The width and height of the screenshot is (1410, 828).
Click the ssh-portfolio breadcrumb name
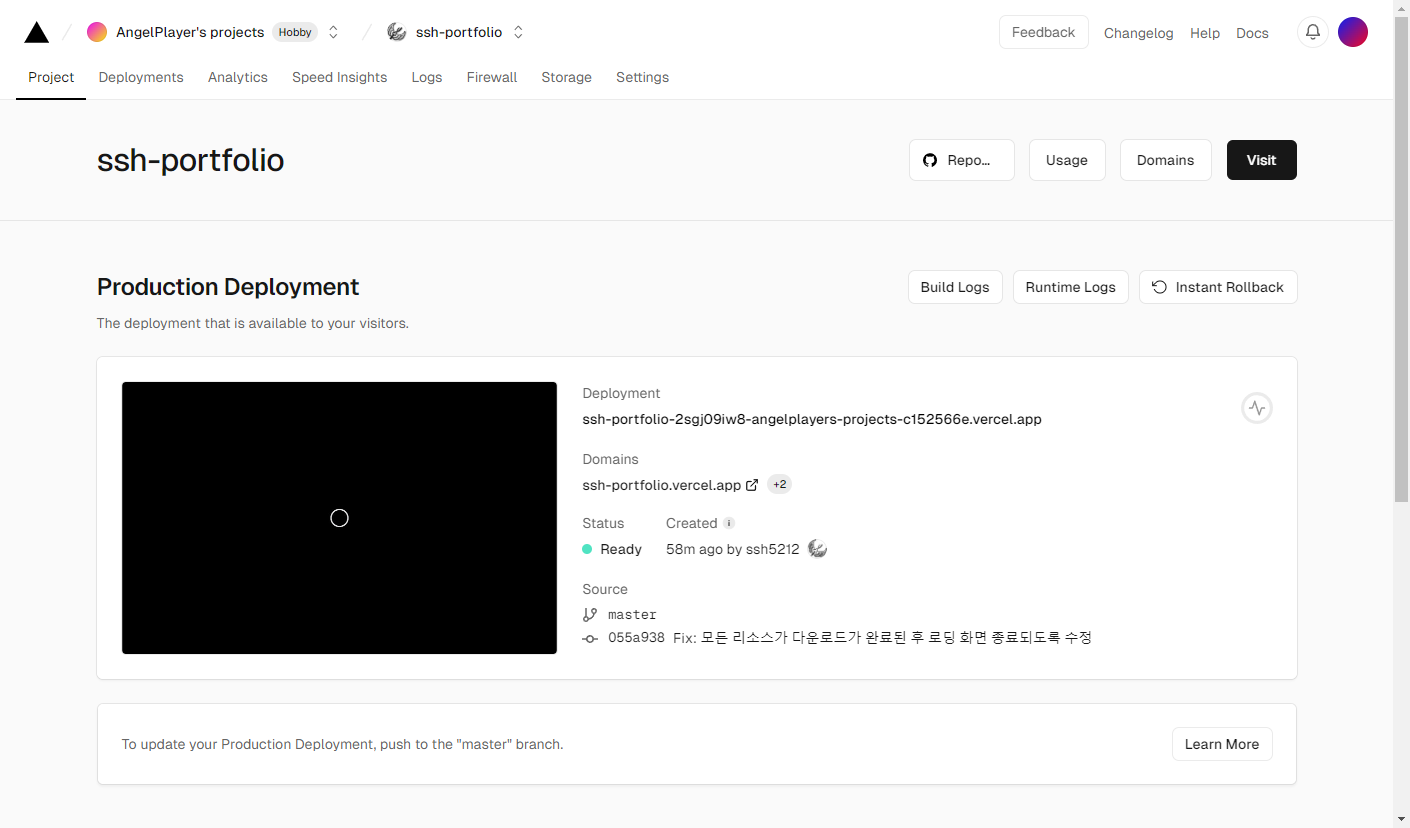tap(459, 32)
